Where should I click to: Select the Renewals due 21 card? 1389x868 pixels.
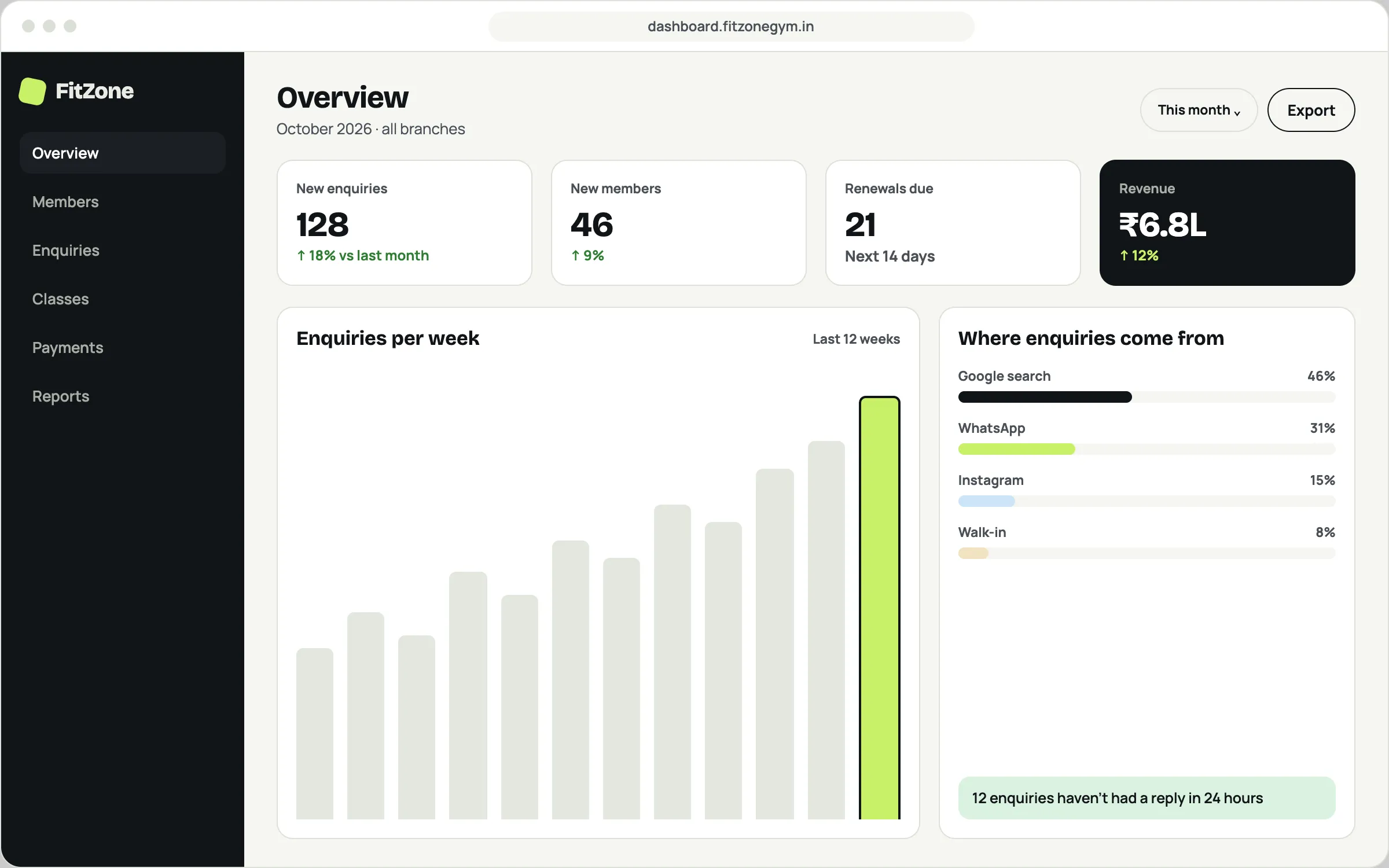coord(953,223)
